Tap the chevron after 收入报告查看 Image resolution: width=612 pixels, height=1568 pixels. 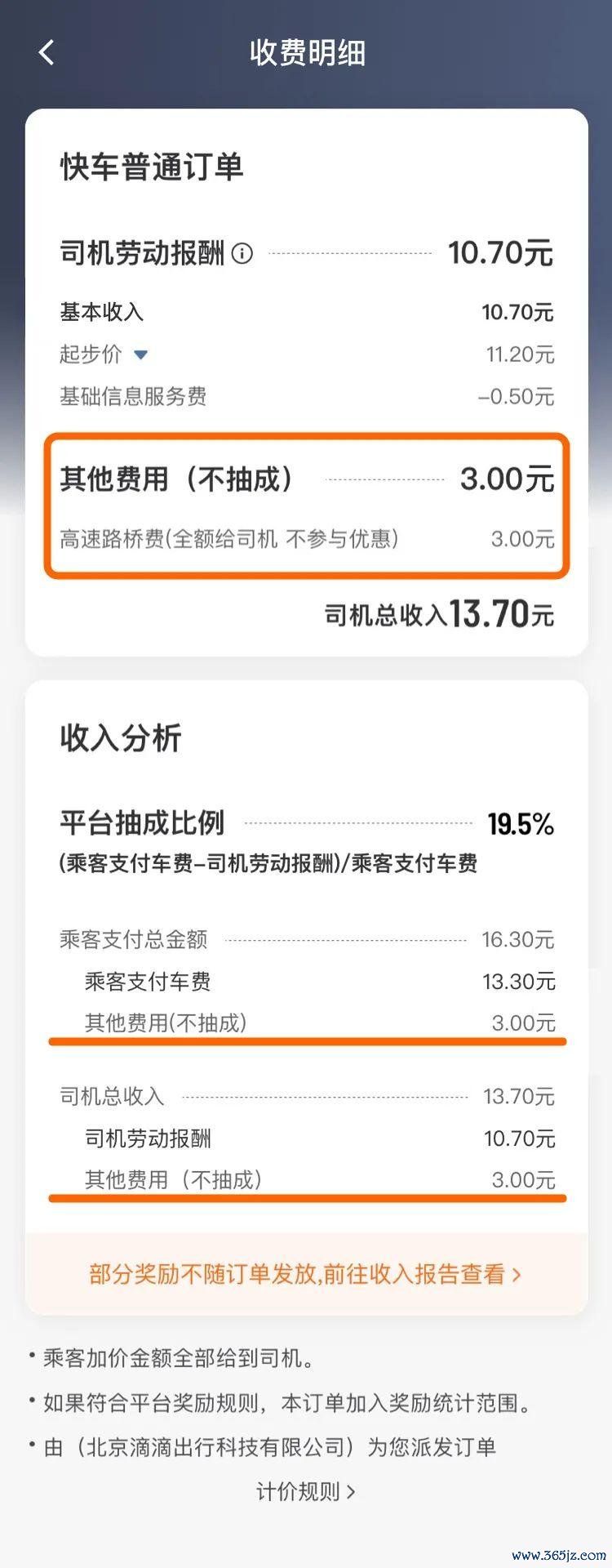tap(516, 1274)
